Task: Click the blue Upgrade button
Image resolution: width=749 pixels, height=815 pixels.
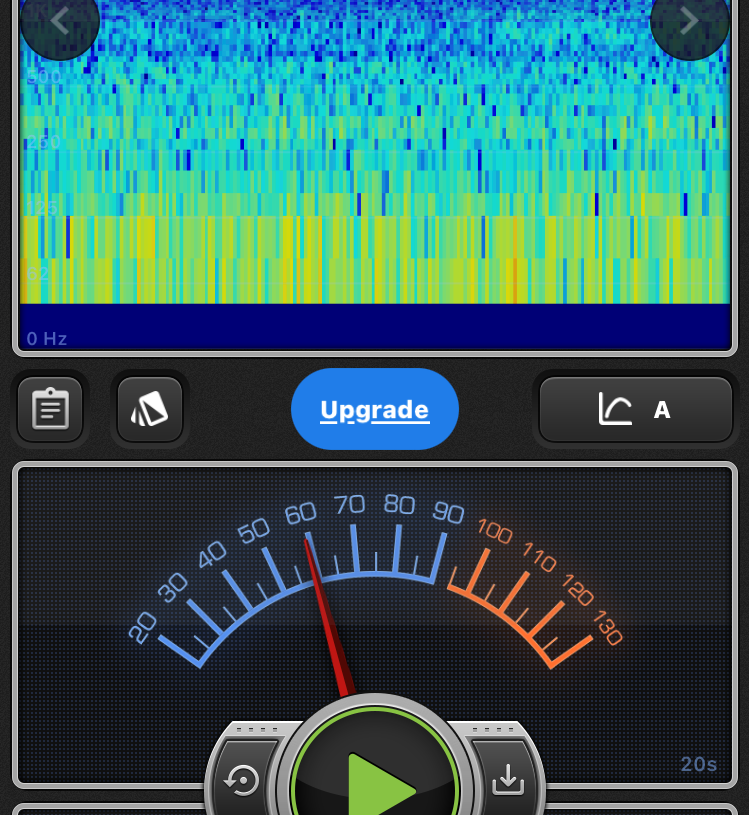Action: pyautogui.click(x=374, y=410)
